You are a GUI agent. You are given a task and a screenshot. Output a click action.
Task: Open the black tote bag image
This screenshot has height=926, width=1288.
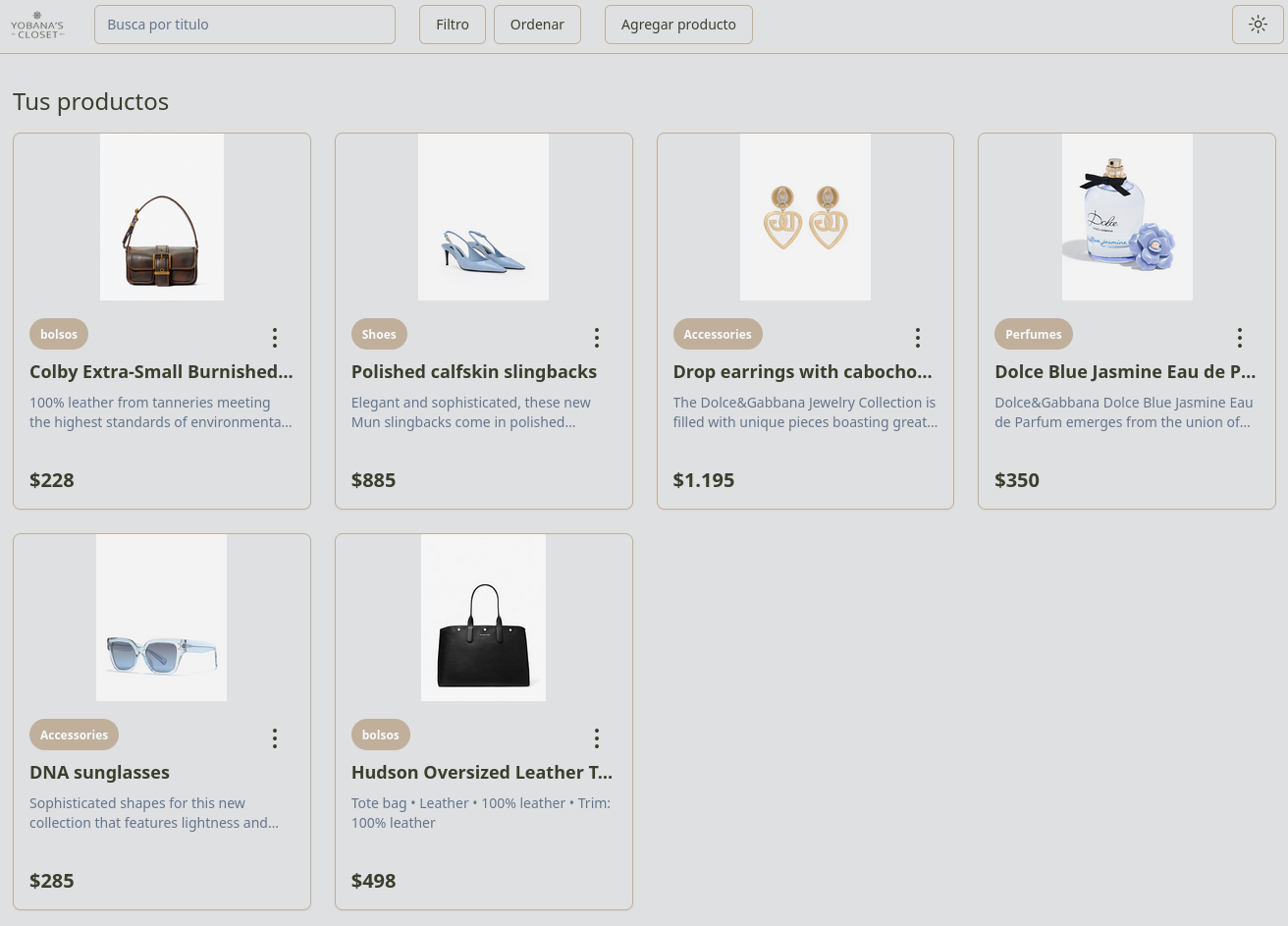click(483, 618)
